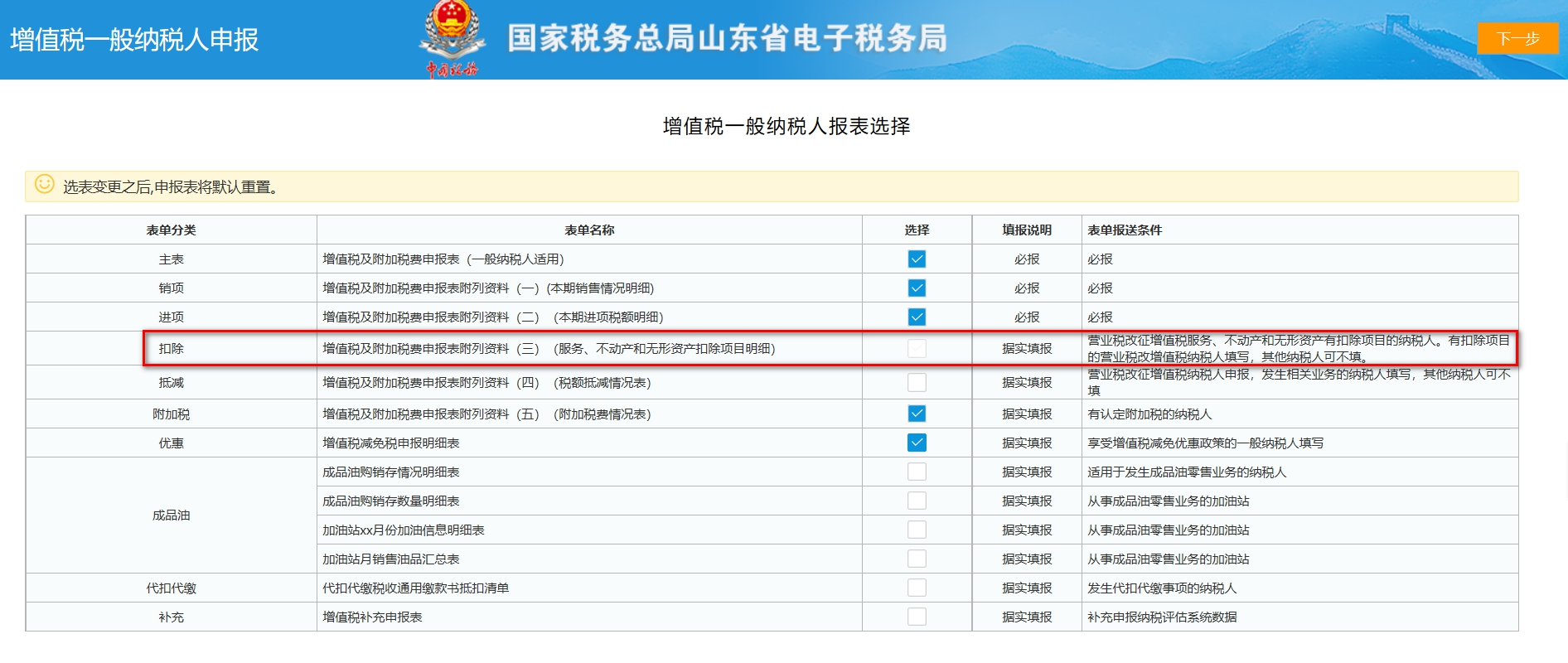1568x663 pixels.
Task: Check the 代扣代缴税收通用缴款书抵扣清单 checkbox
Action: 917,588
